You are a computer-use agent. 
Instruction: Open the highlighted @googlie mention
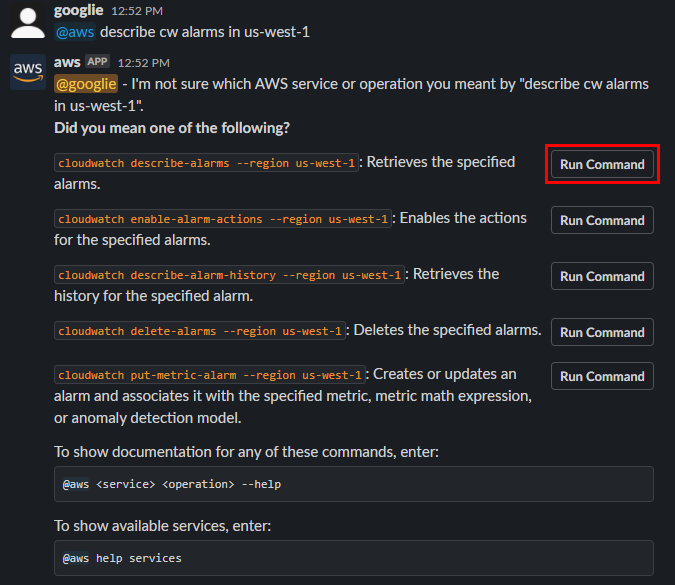86,84
